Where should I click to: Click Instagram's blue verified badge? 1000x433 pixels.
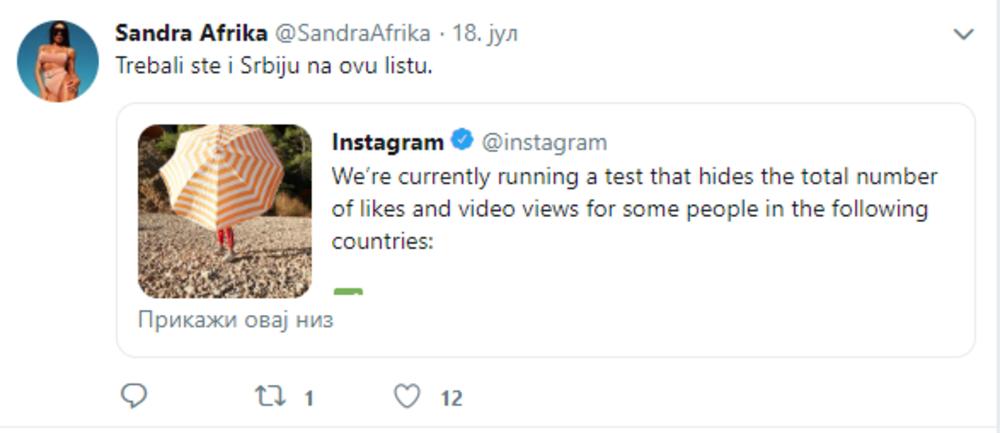click(461, 141)
